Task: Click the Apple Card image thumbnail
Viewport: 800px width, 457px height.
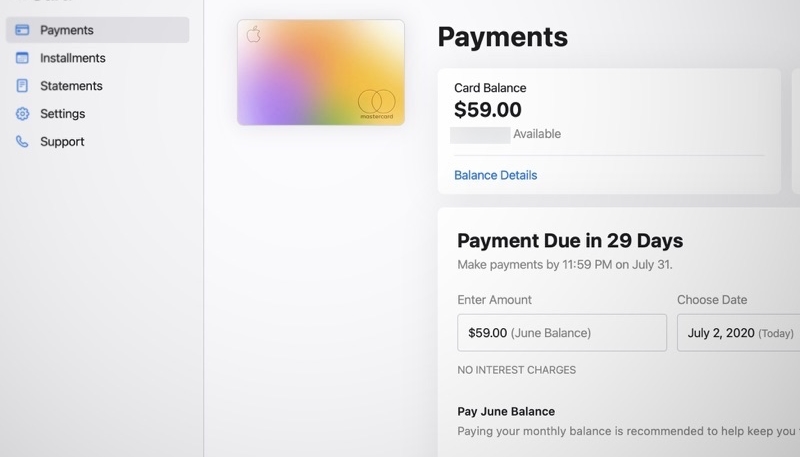Action: pyautogui.click(x=321, y=72)
